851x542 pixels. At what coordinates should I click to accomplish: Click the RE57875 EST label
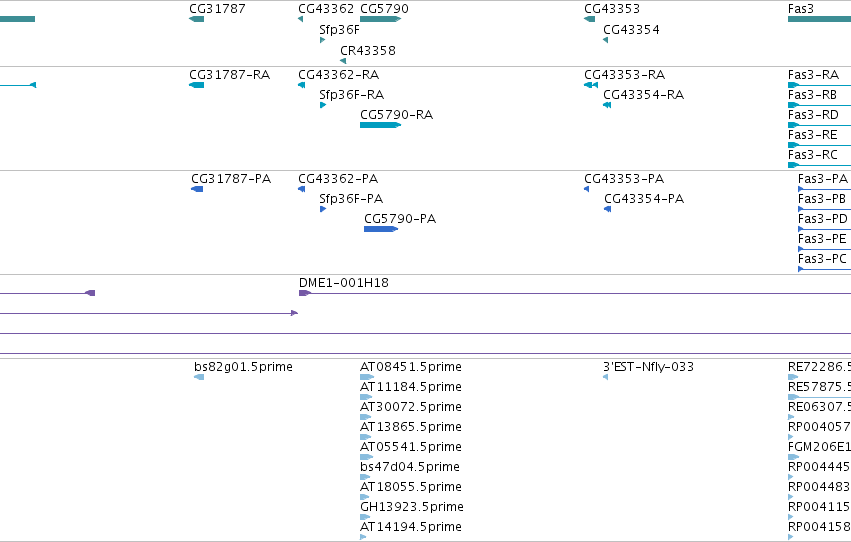tap(819, 387)
